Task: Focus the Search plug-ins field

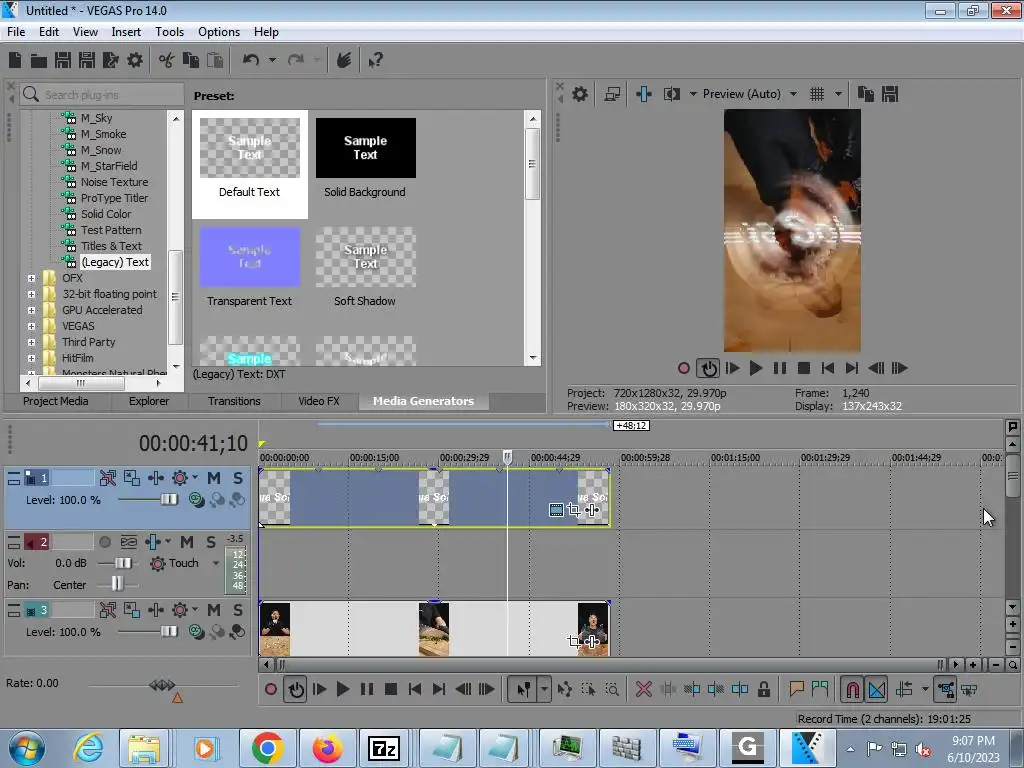Action: coord(102,95)
